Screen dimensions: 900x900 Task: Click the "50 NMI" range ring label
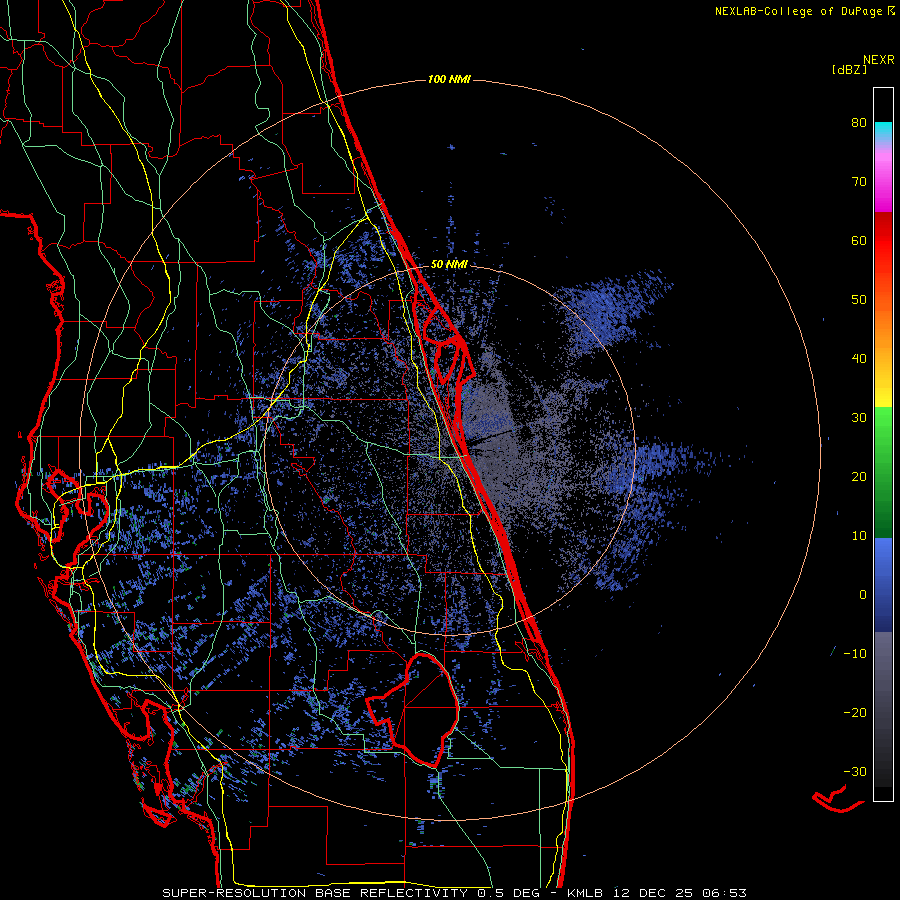pyautogui.click(x=449, y=265)
